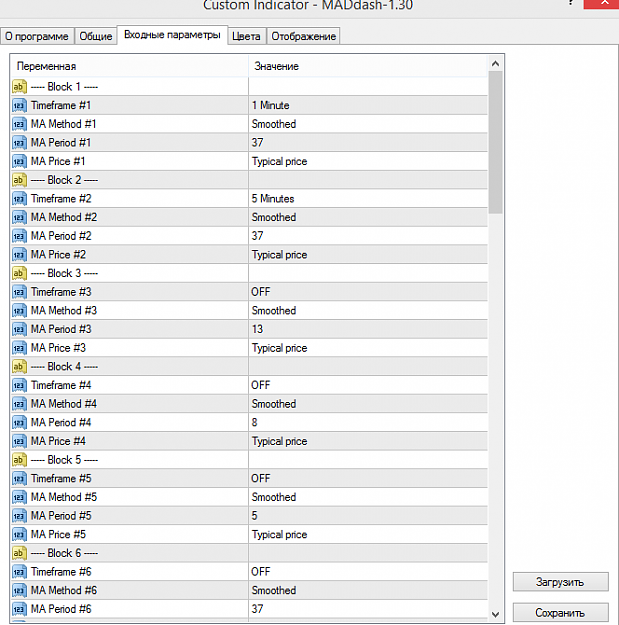This screenshot has width=619, height=625.
Task: Click the numeric icon beside Timeframe #6
Action: (x=19, y=572)
